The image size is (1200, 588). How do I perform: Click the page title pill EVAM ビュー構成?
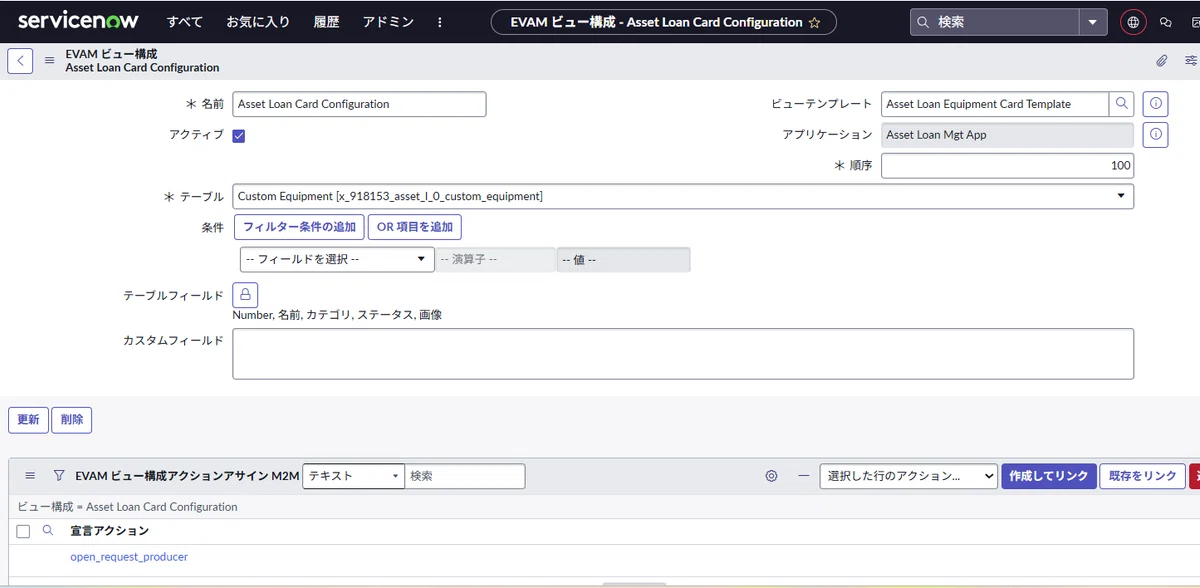[x=664, y=22]
